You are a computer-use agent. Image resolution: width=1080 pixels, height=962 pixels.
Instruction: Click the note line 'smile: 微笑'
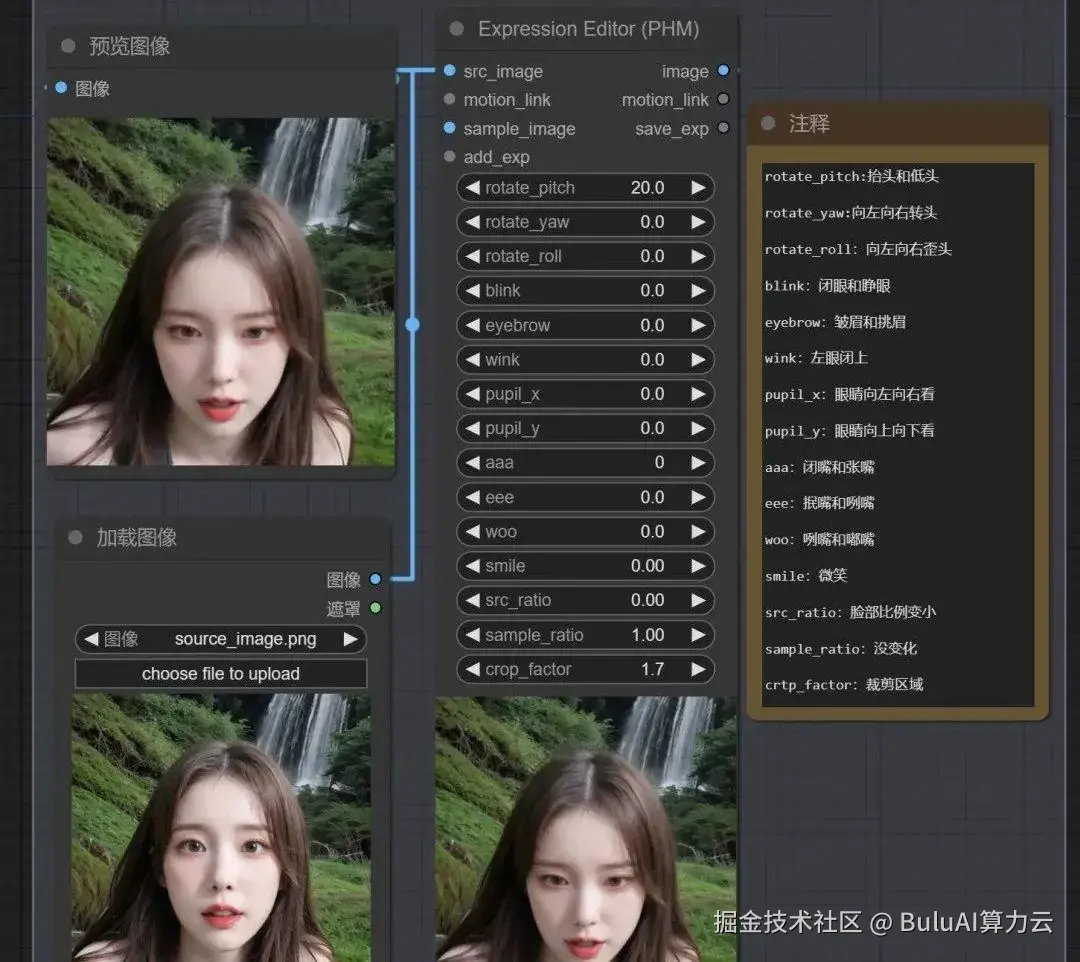point(806,576)
